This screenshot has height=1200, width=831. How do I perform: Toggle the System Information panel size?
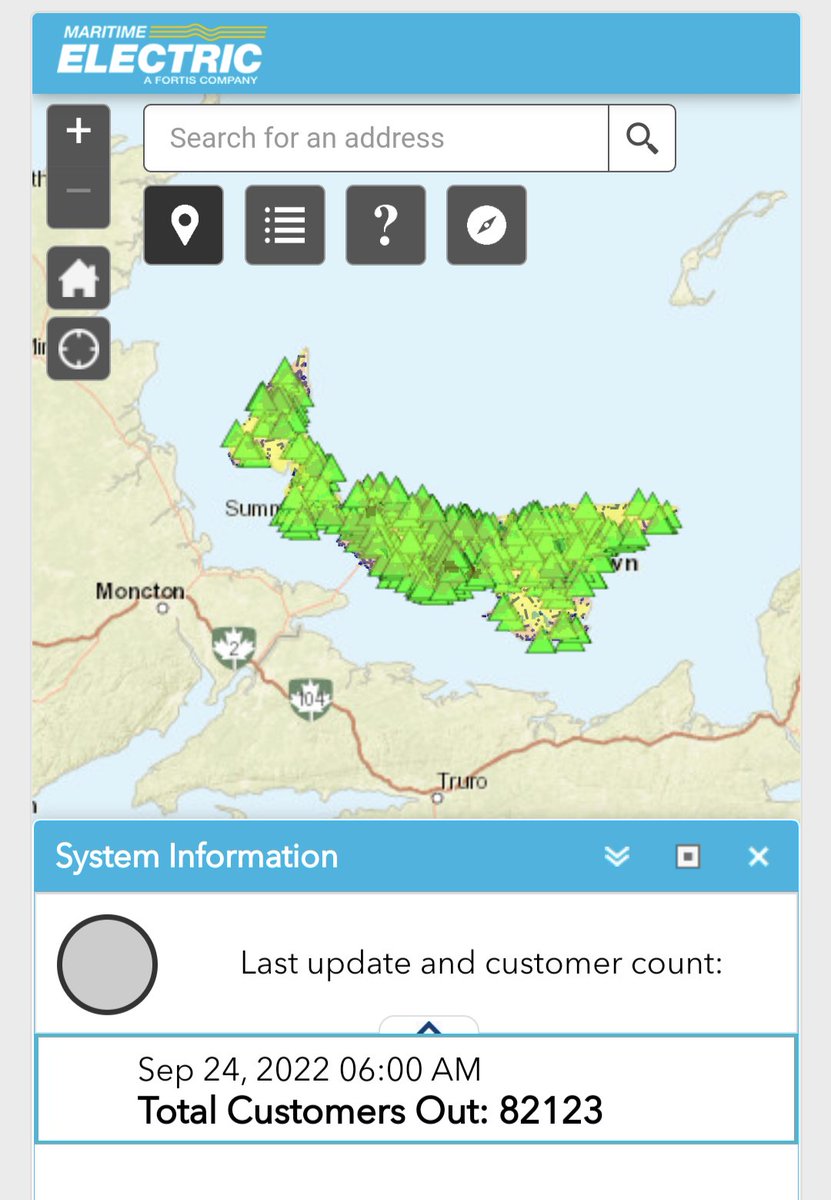687,857
